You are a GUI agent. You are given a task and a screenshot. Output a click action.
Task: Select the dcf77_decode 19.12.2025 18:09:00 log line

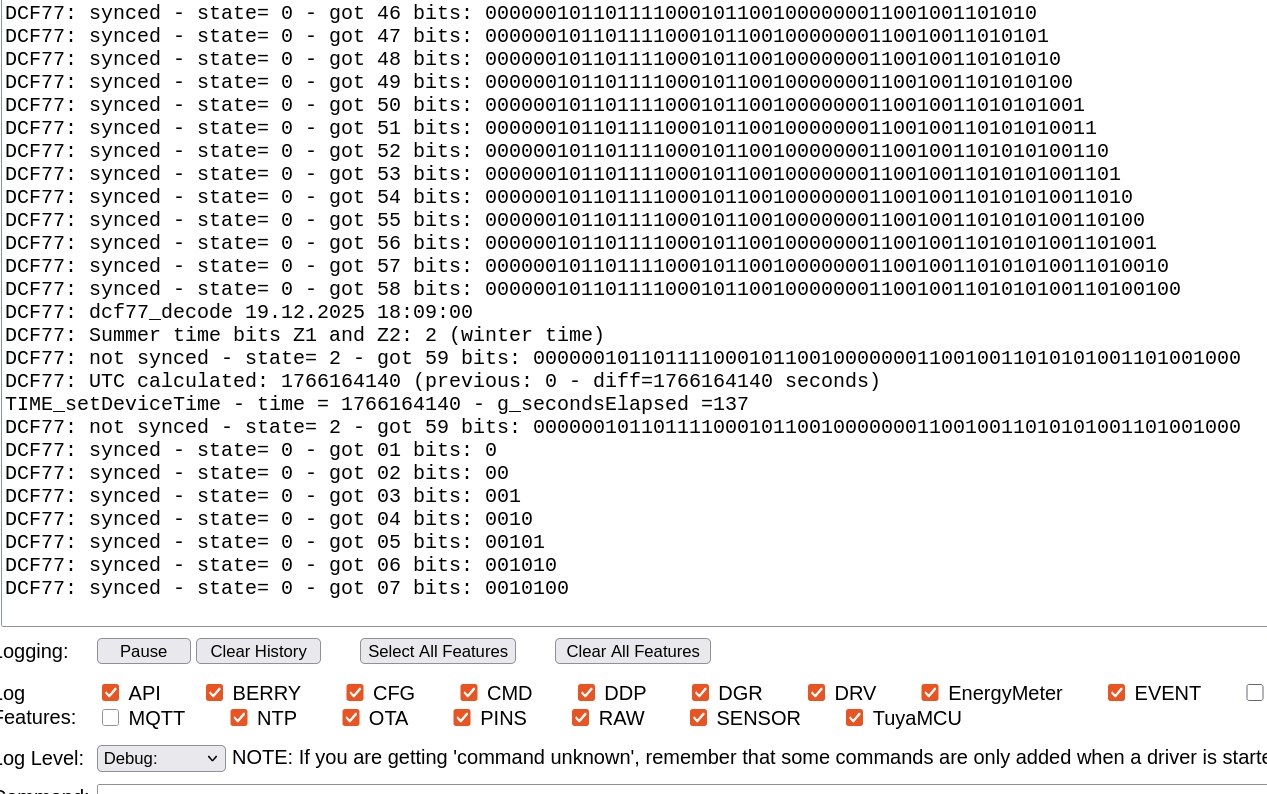pos(239,312)
